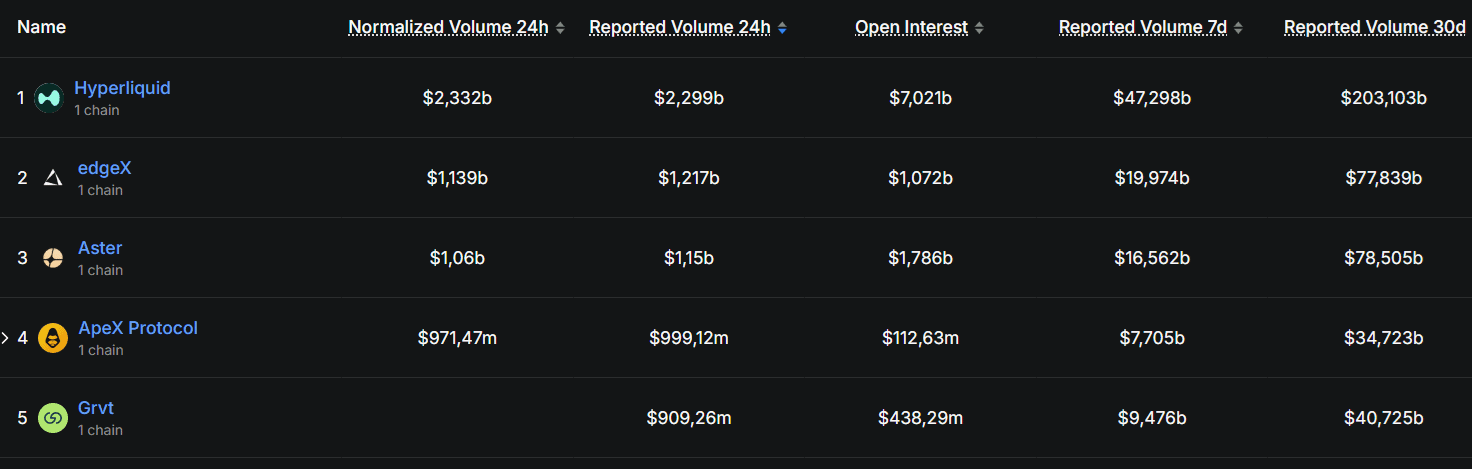Sort by Normalized Volume 24h arrows

[x=560, y=28]
